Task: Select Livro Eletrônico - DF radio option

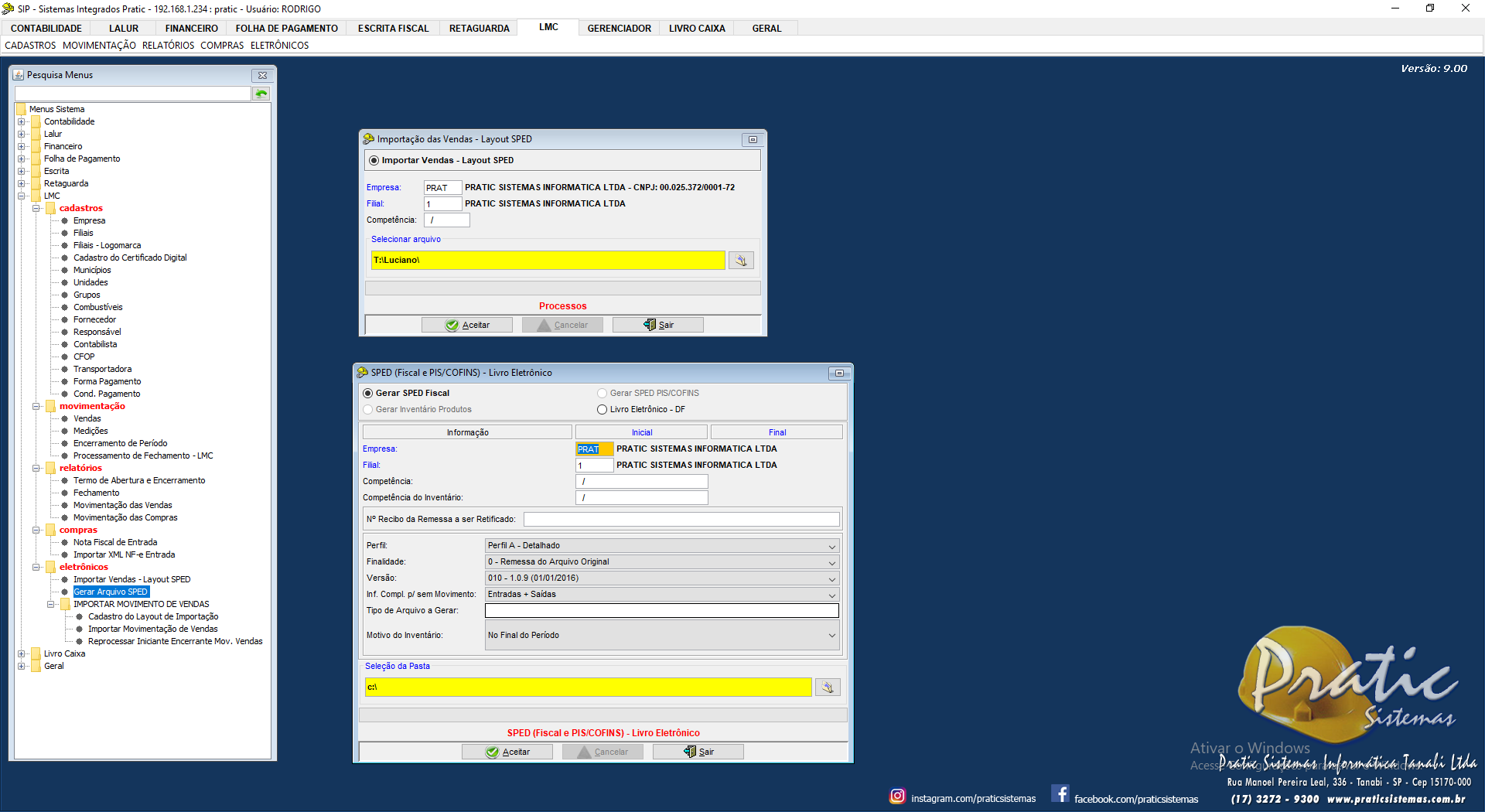Action: tap(602, 410)
